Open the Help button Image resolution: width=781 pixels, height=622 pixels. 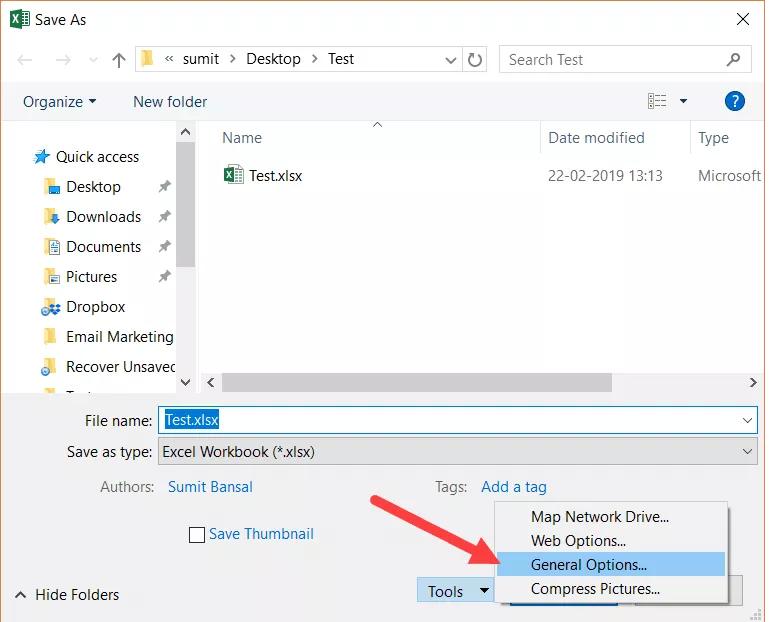click(x=735, y=101)
